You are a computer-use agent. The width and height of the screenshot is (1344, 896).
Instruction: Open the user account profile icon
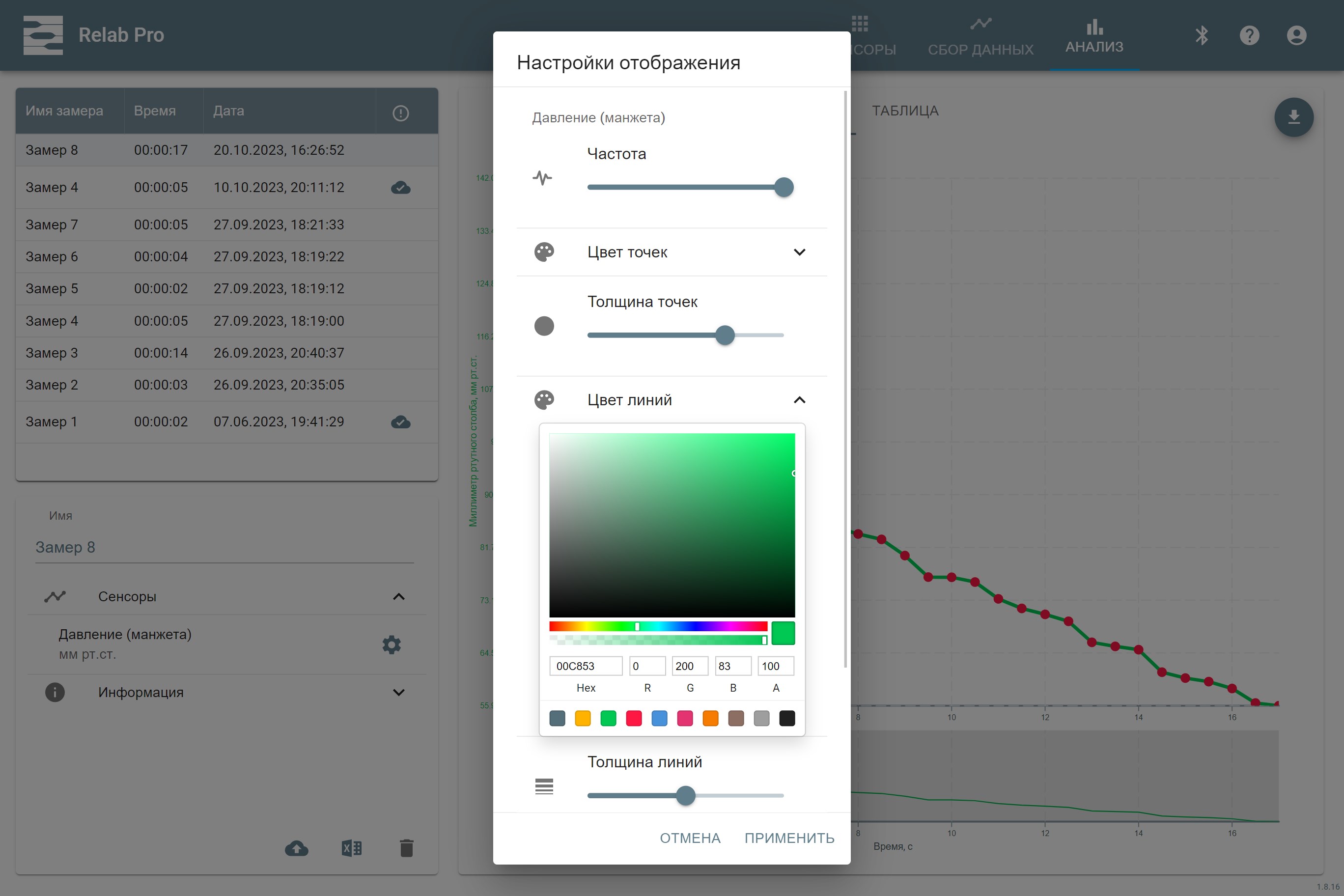click(x=1296, y=35)
